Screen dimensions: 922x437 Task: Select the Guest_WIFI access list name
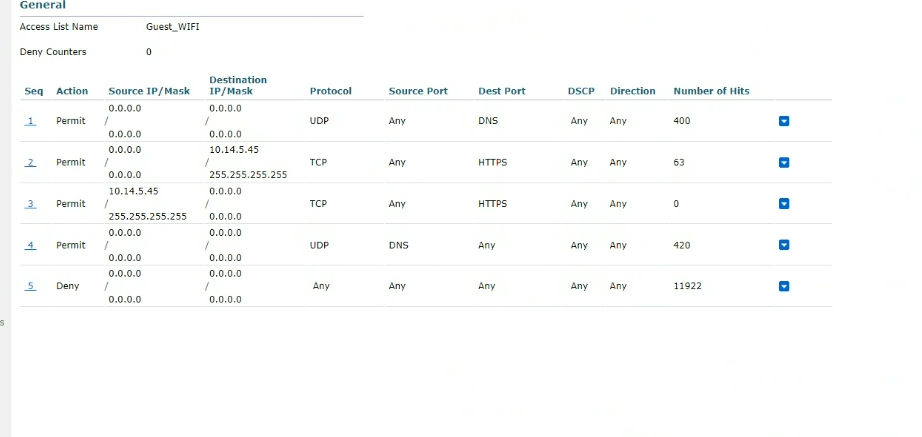tap(173, 27)
